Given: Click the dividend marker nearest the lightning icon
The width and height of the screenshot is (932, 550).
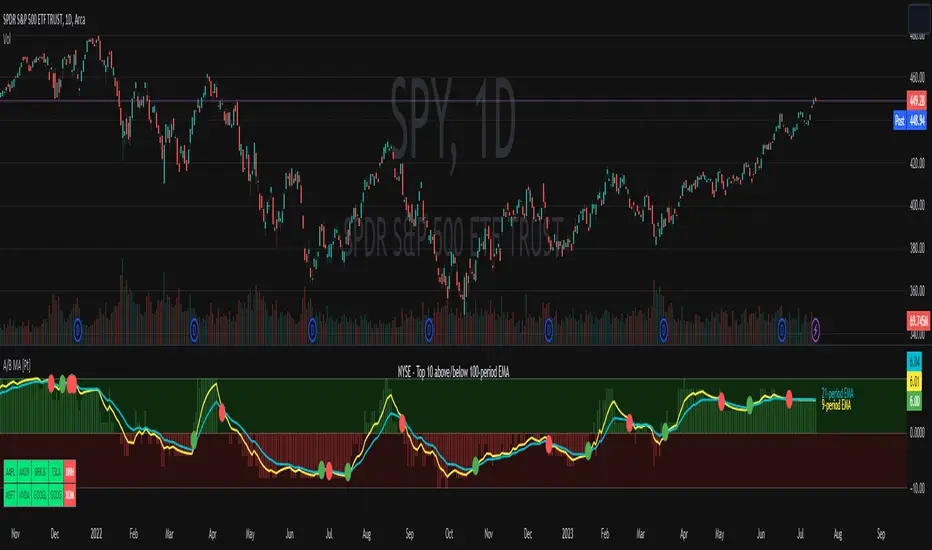Looking at the screenshot, I should point(782,329).
